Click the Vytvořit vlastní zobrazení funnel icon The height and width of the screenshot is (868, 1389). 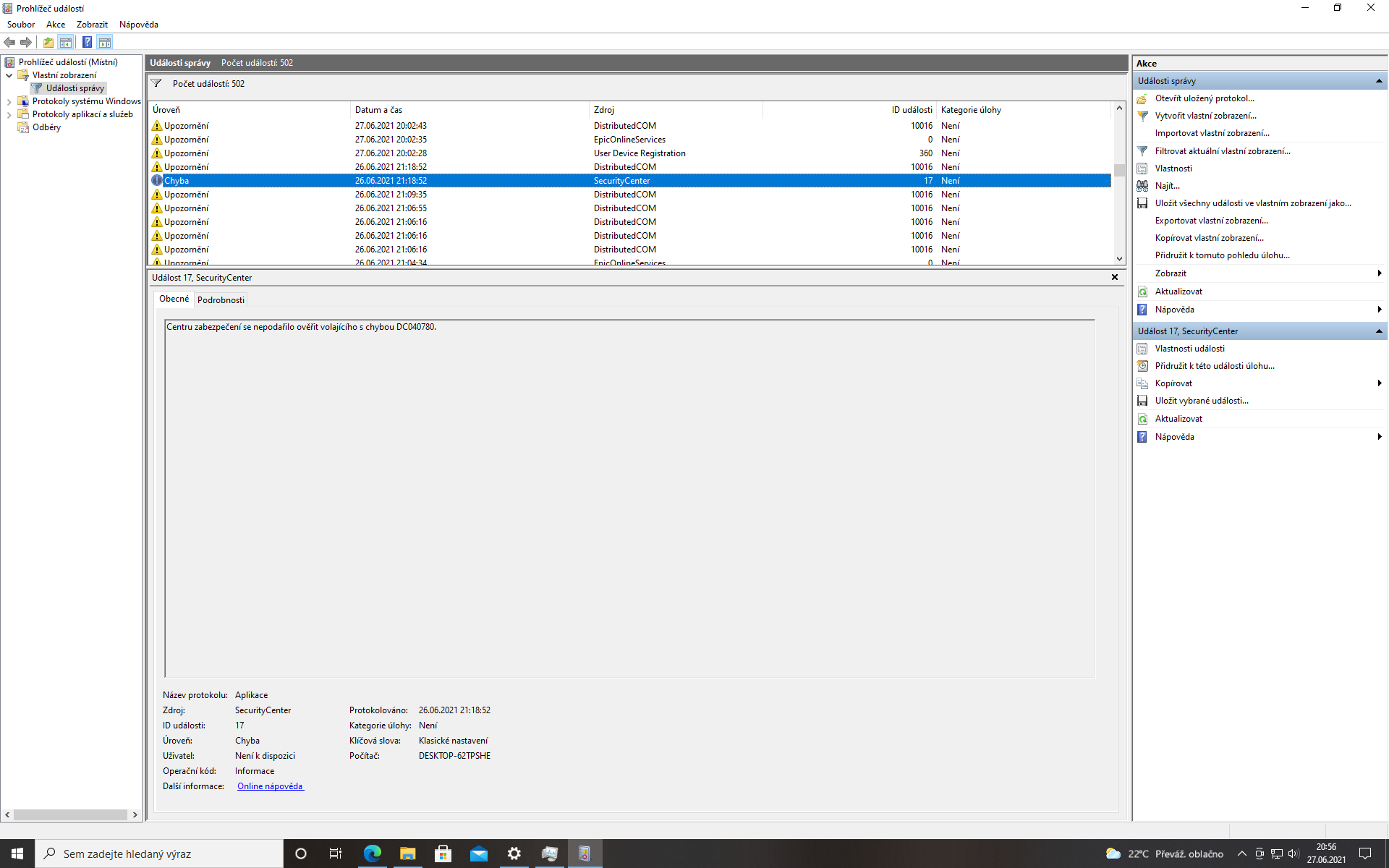pyautogui.click(x=1142, y=116)
